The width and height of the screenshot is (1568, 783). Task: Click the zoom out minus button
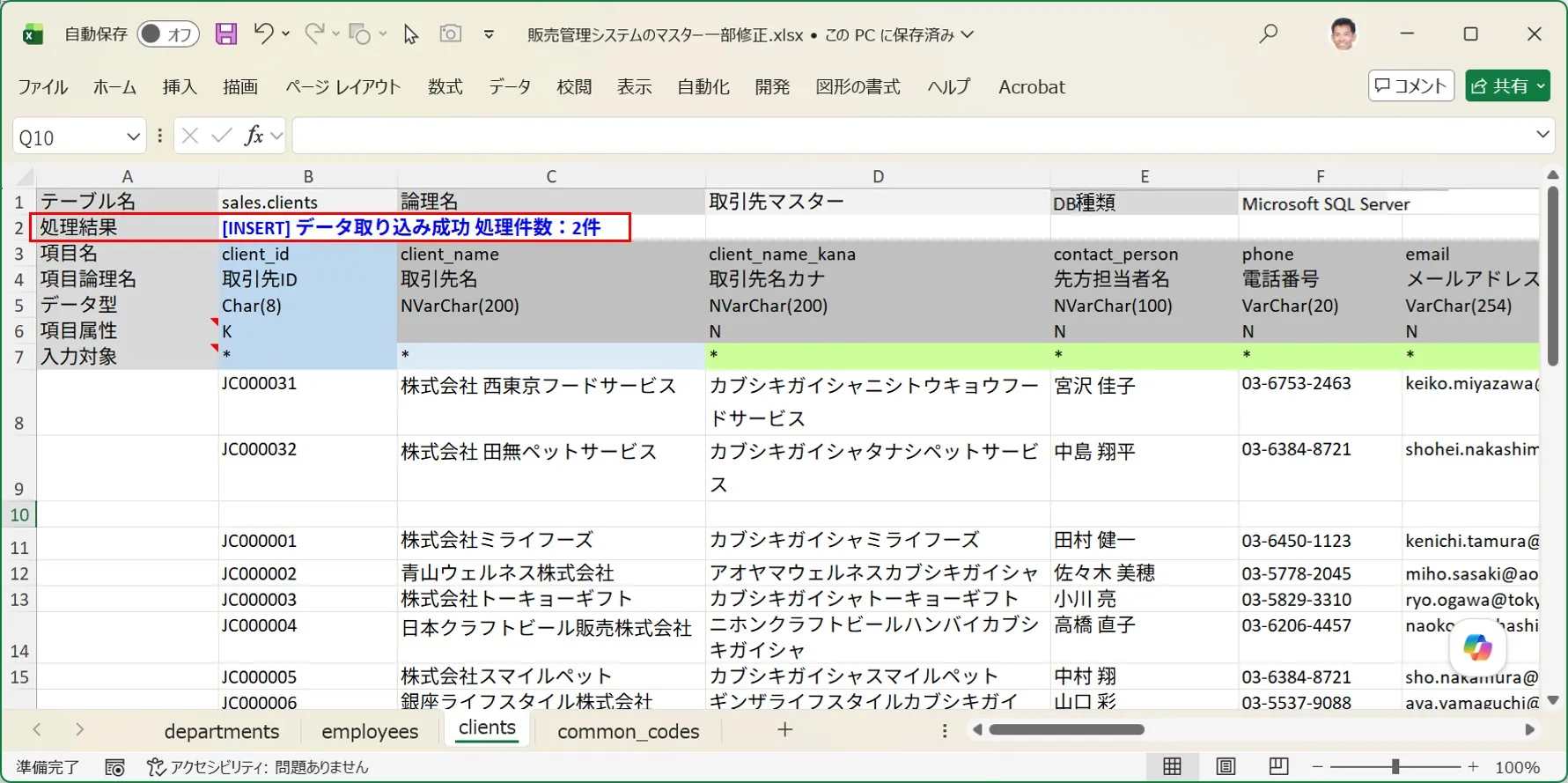[1317, 767]
